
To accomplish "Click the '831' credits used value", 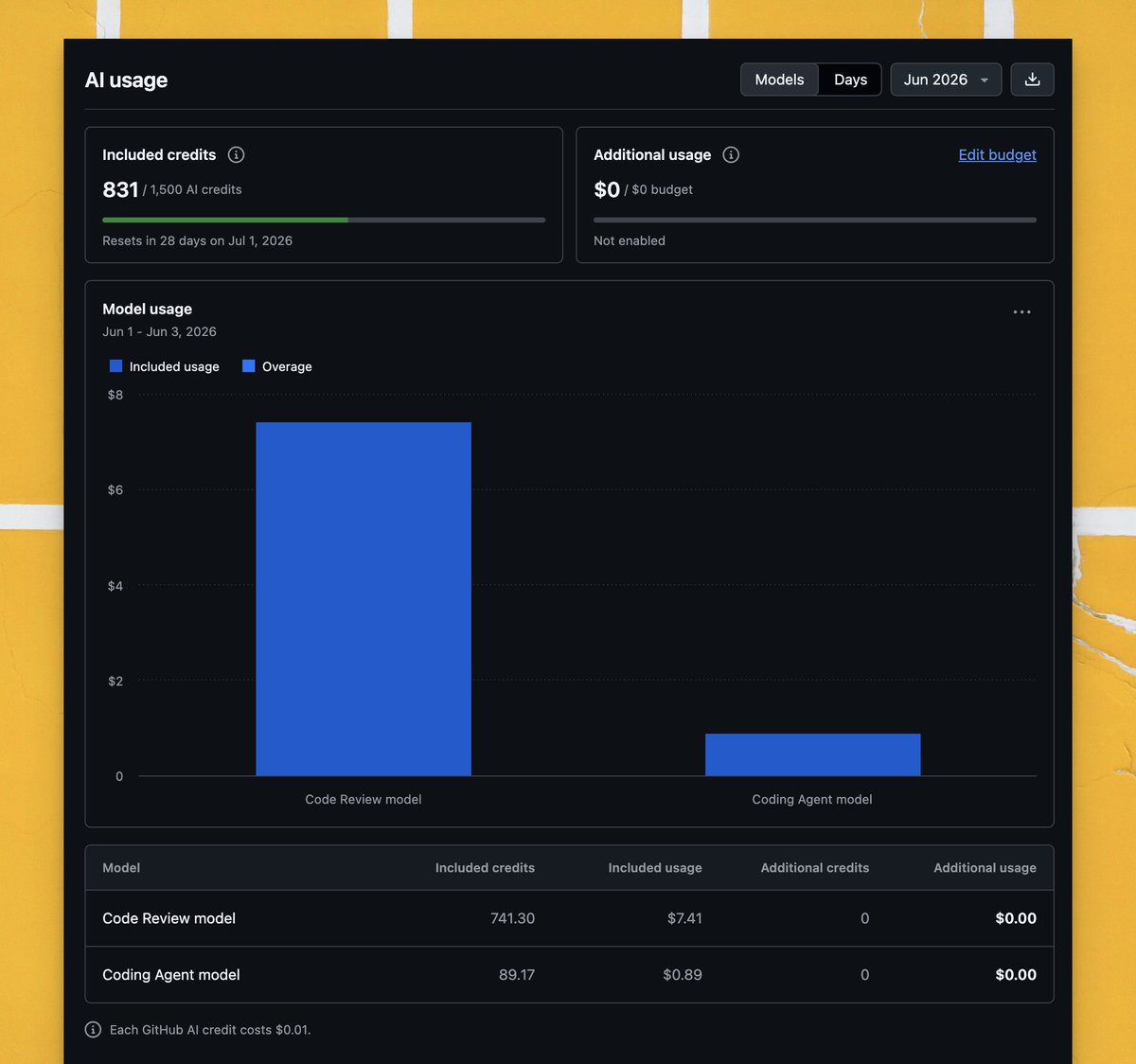I will (x=120, y=189).
